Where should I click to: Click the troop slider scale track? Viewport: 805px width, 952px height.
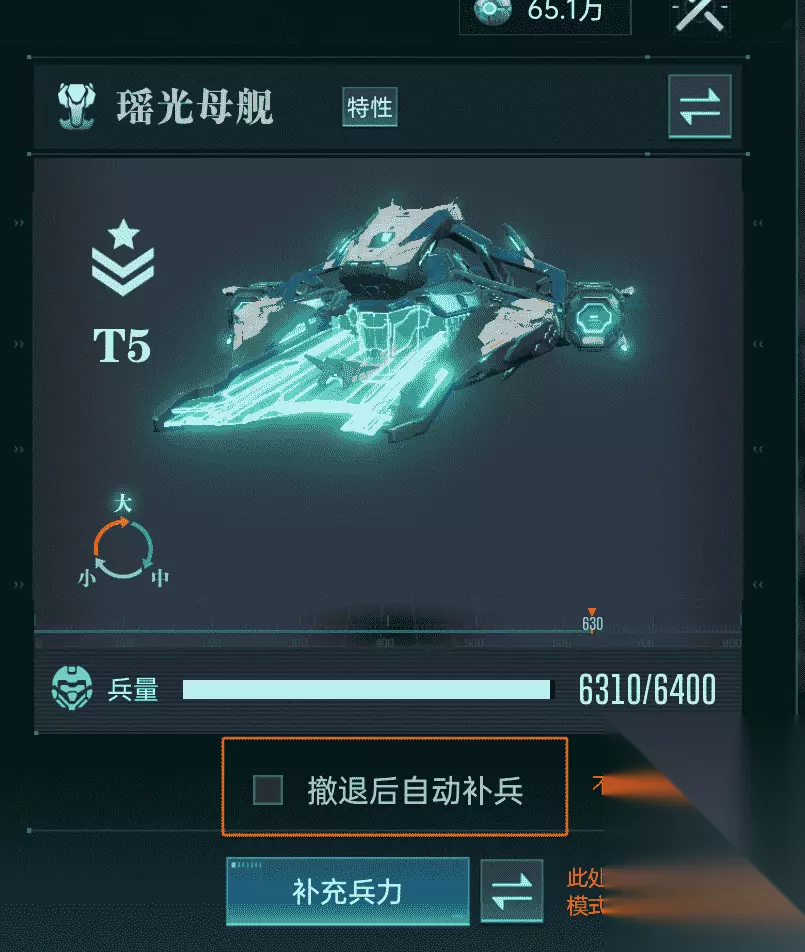[x=388, y=631]
